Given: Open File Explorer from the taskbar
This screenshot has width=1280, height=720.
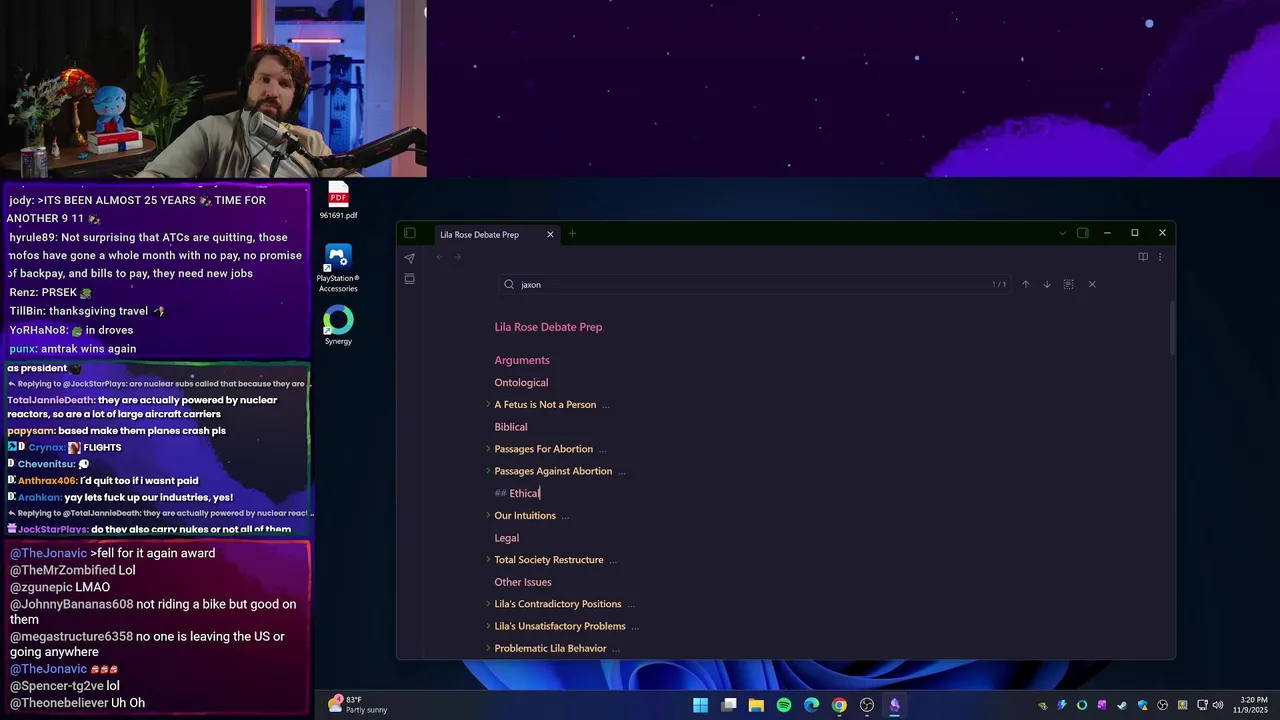Looking at the screenshot, I should coord(756,705).
